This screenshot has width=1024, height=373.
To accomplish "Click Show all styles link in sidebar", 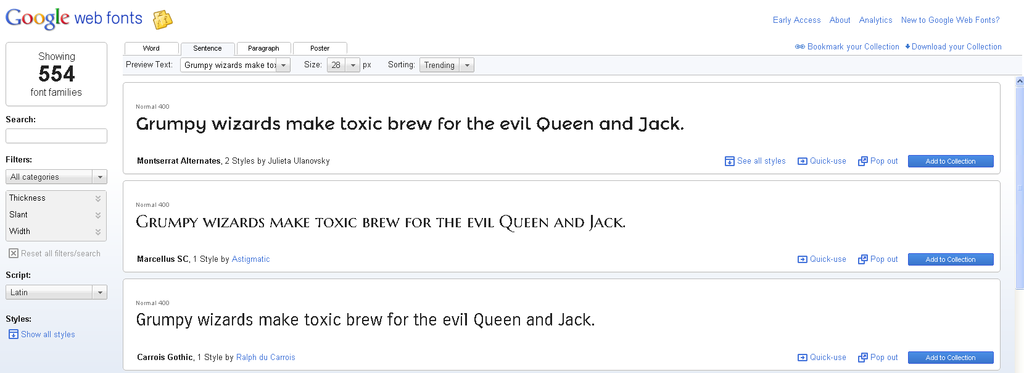I will tap(48, 334).
